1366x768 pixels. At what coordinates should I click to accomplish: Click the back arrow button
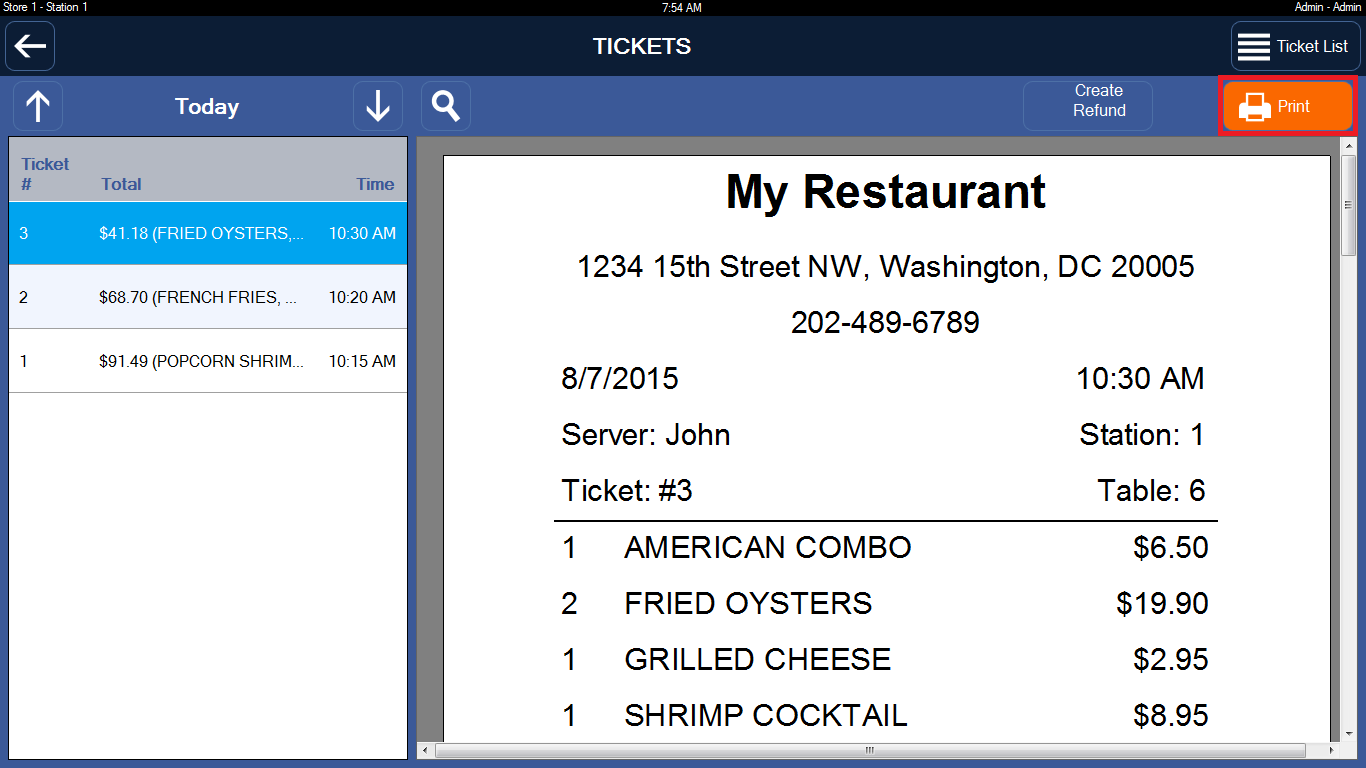tap(30, 46)
